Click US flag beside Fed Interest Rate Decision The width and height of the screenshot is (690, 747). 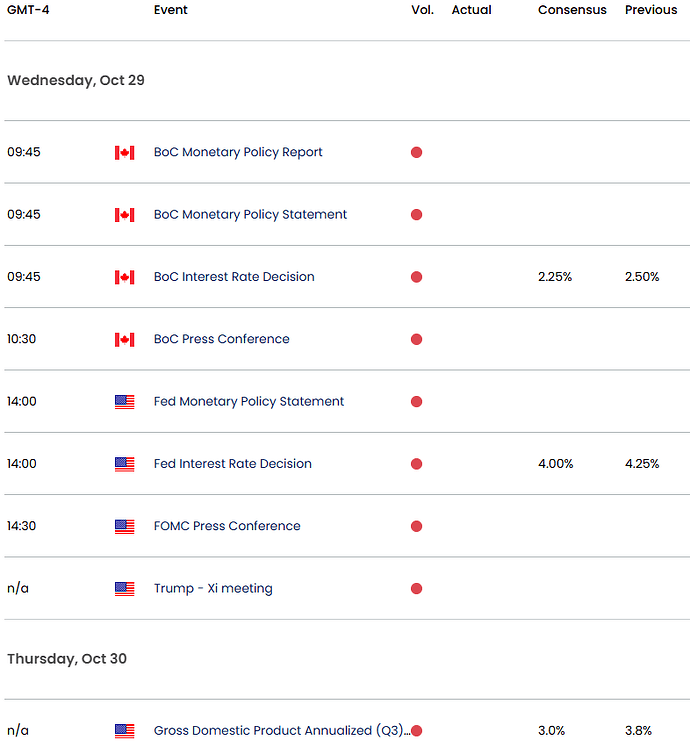coord(124,464)
